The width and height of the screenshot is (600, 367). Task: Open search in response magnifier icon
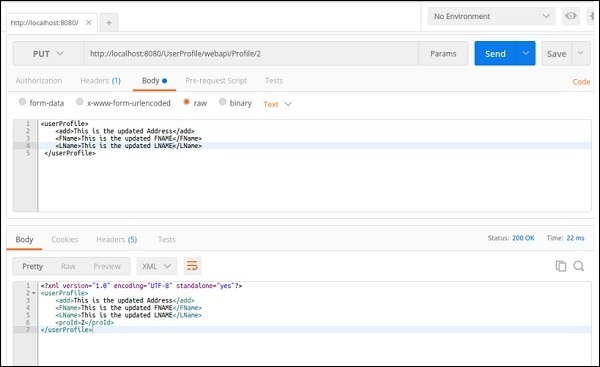(x=579, y=266)
